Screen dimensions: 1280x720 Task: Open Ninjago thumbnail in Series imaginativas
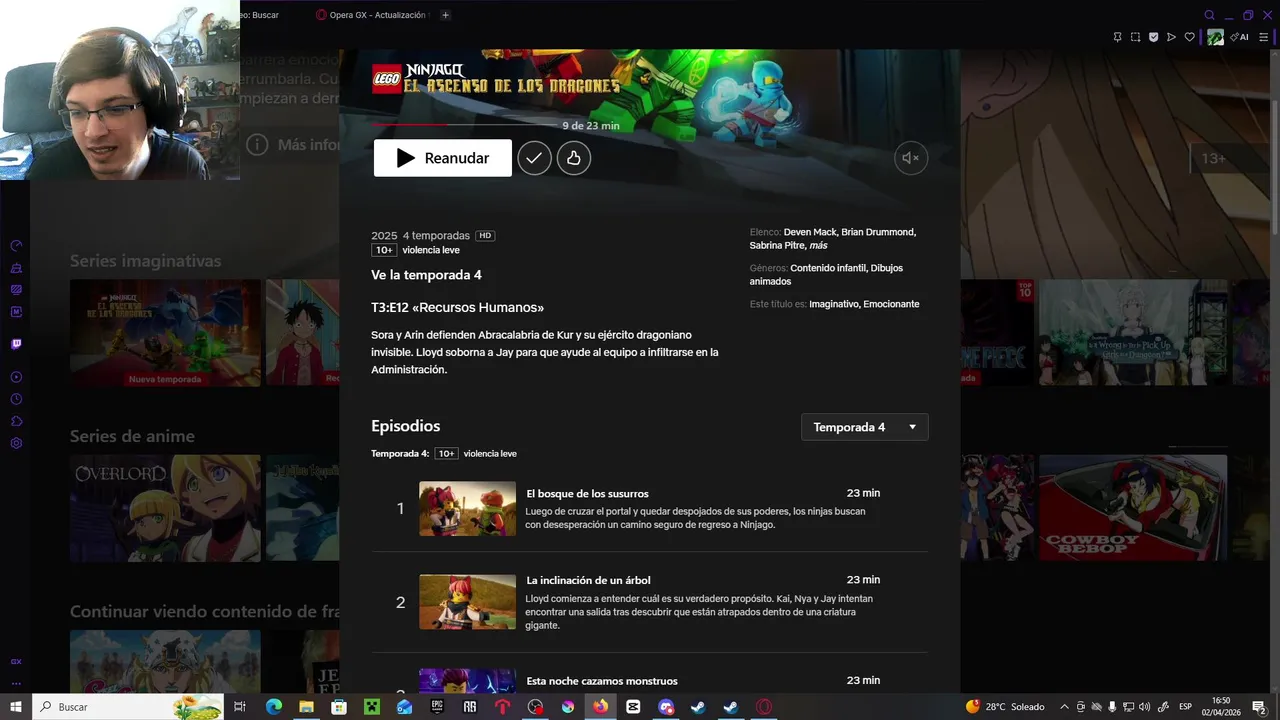(x=165, y=333)
